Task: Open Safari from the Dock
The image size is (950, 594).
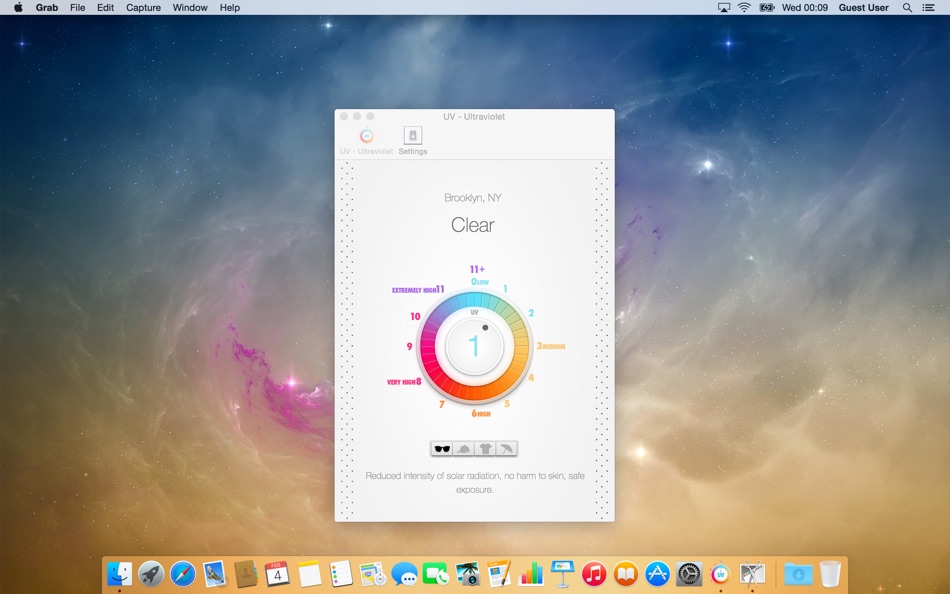Action: point(181,573)
